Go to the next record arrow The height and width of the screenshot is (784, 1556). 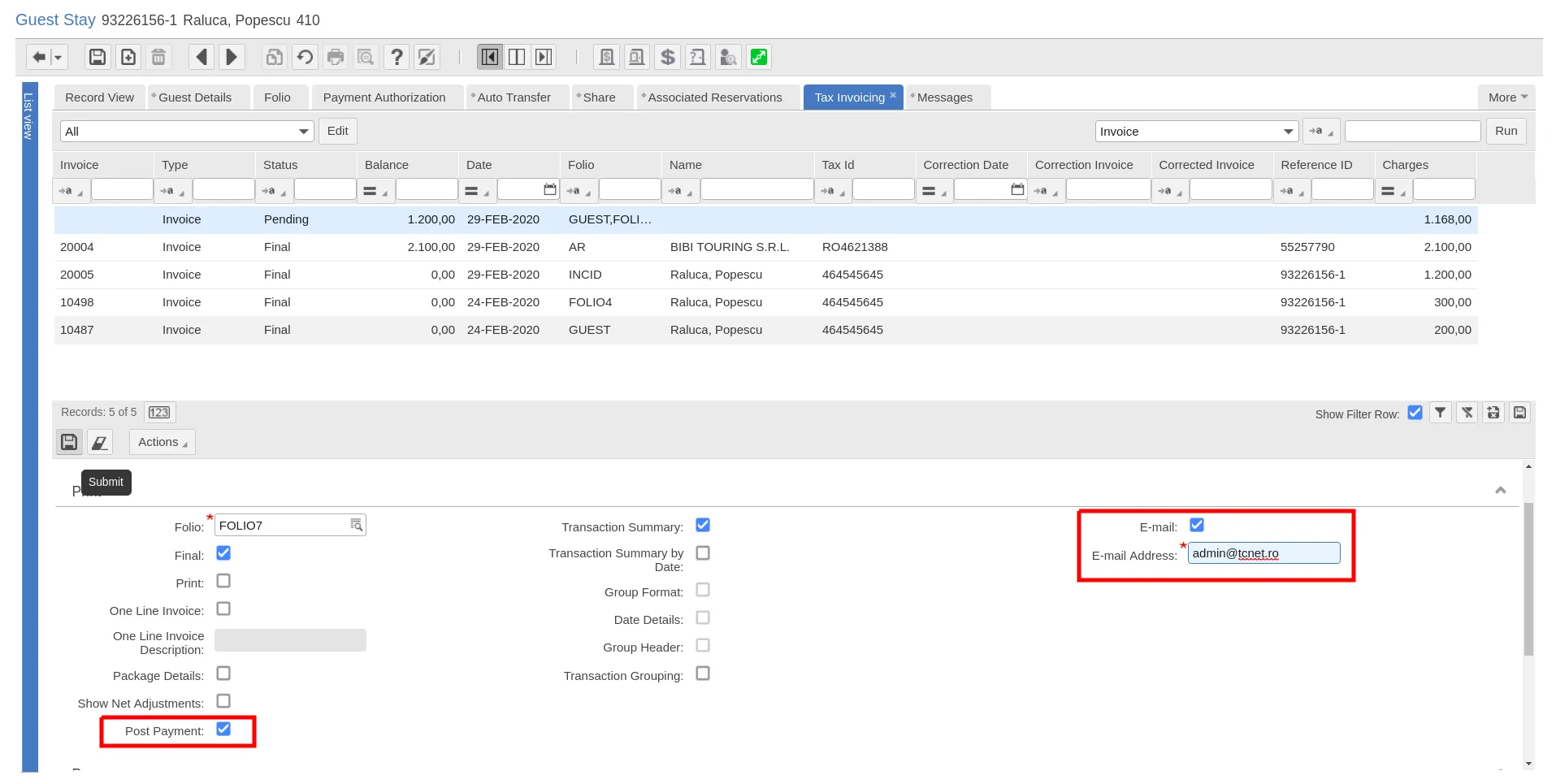(x=232, y=57)
